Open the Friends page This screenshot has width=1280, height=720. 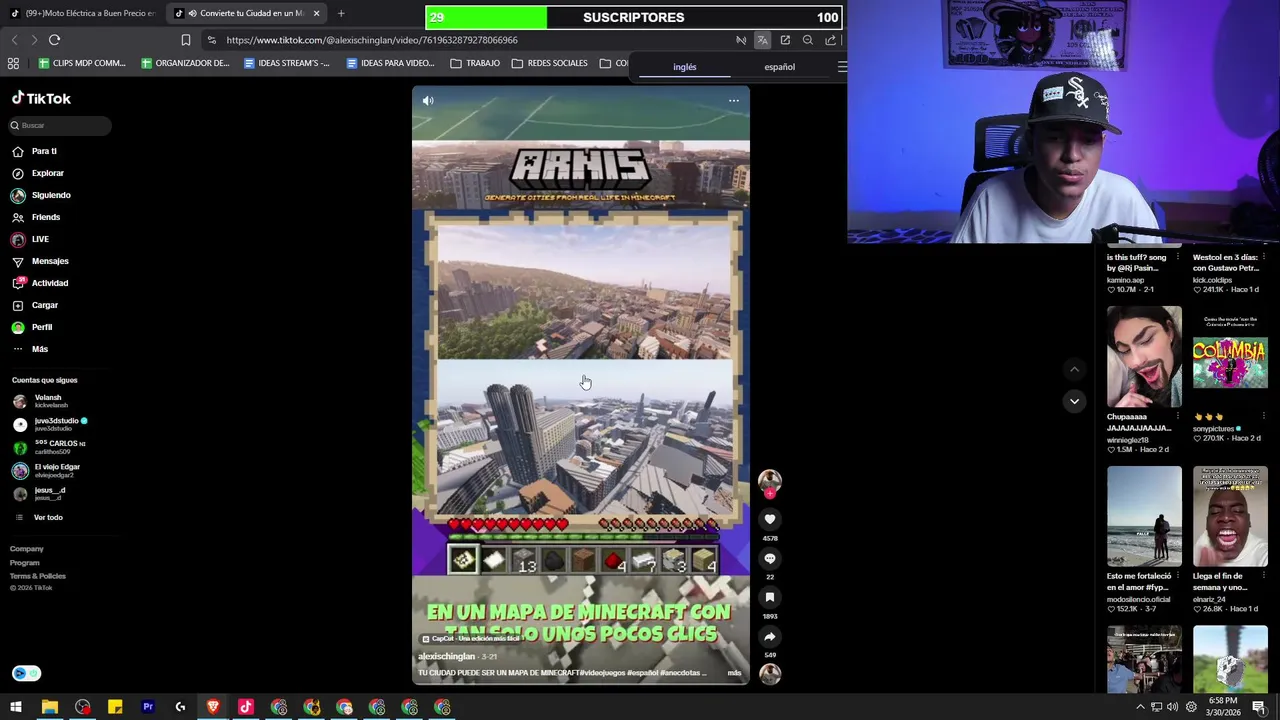tap(45, 217)
